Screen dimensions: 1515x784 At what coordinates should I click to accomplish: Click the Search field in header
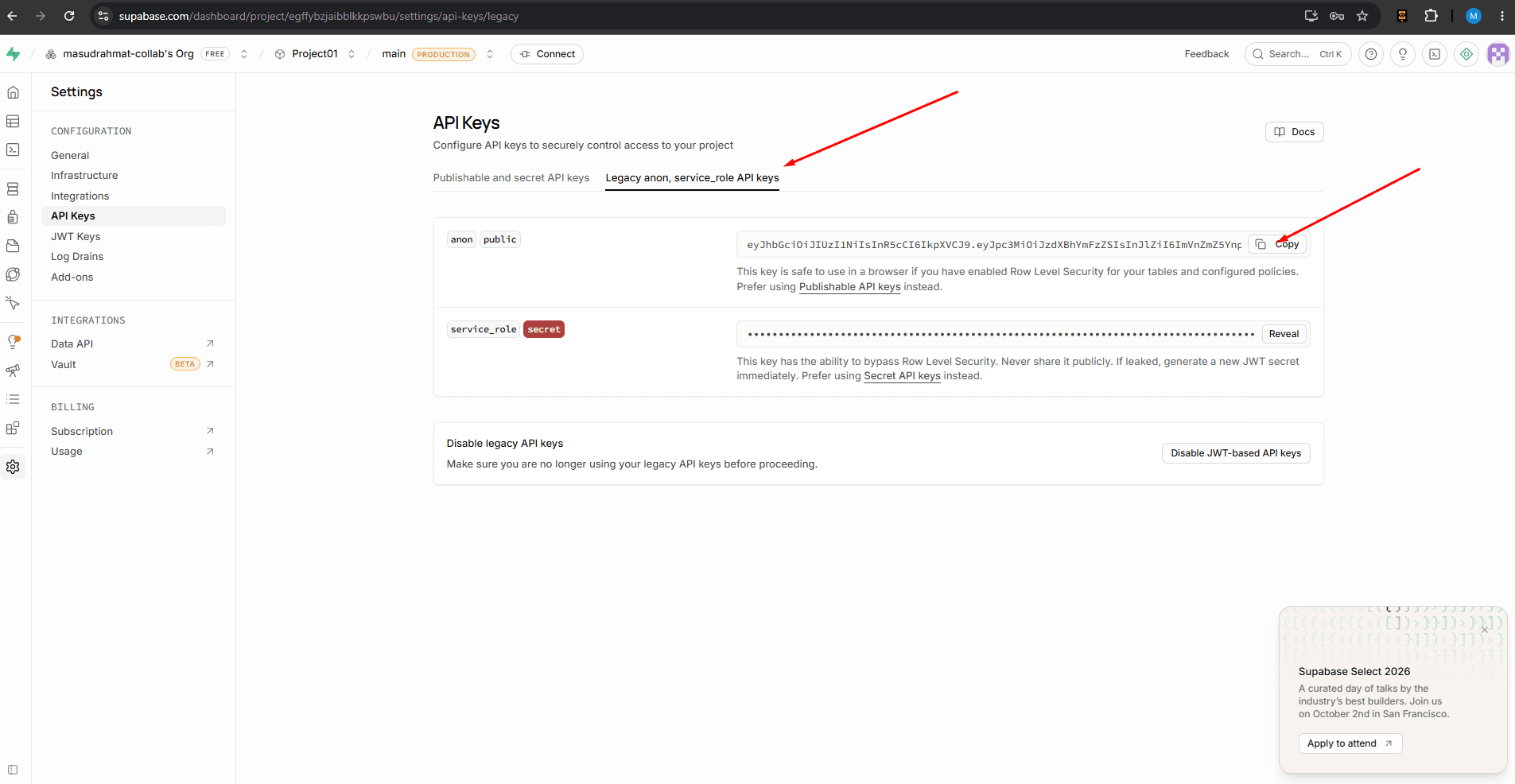1298,54
